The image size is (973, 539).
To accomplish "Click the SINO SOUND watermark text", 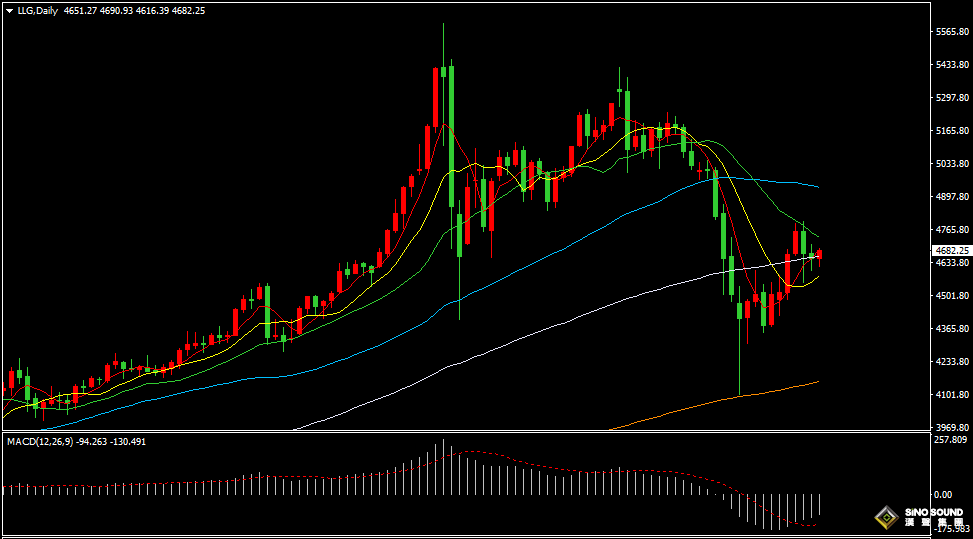I will pos(932,513).
